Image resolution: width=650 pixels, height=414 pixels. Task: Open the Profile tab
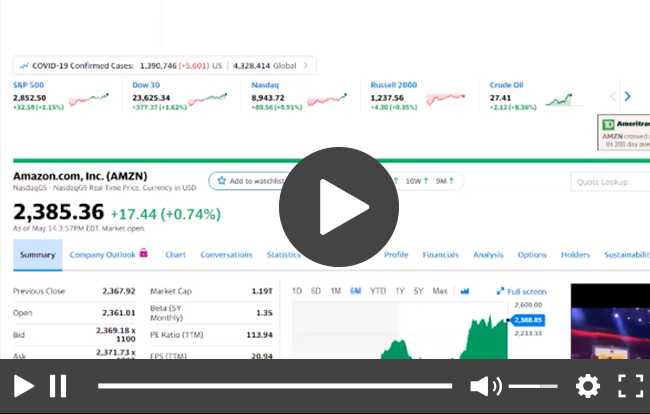tap(396, 255)
